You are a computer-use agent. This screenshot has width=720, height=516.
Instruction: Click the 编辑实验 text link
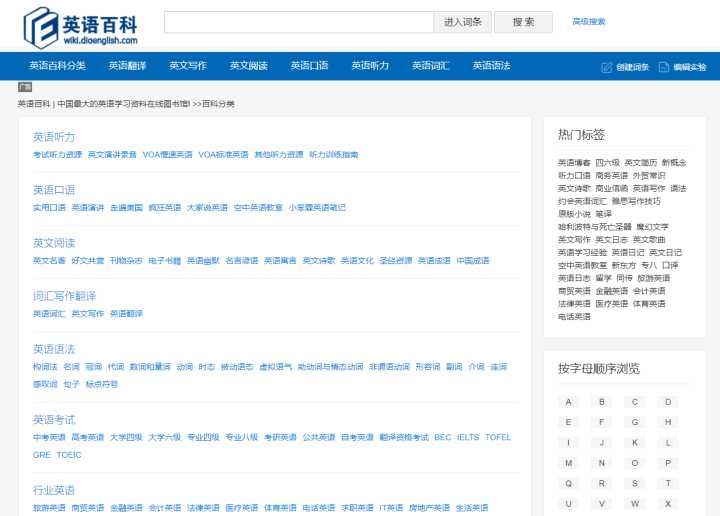(690, 67)
